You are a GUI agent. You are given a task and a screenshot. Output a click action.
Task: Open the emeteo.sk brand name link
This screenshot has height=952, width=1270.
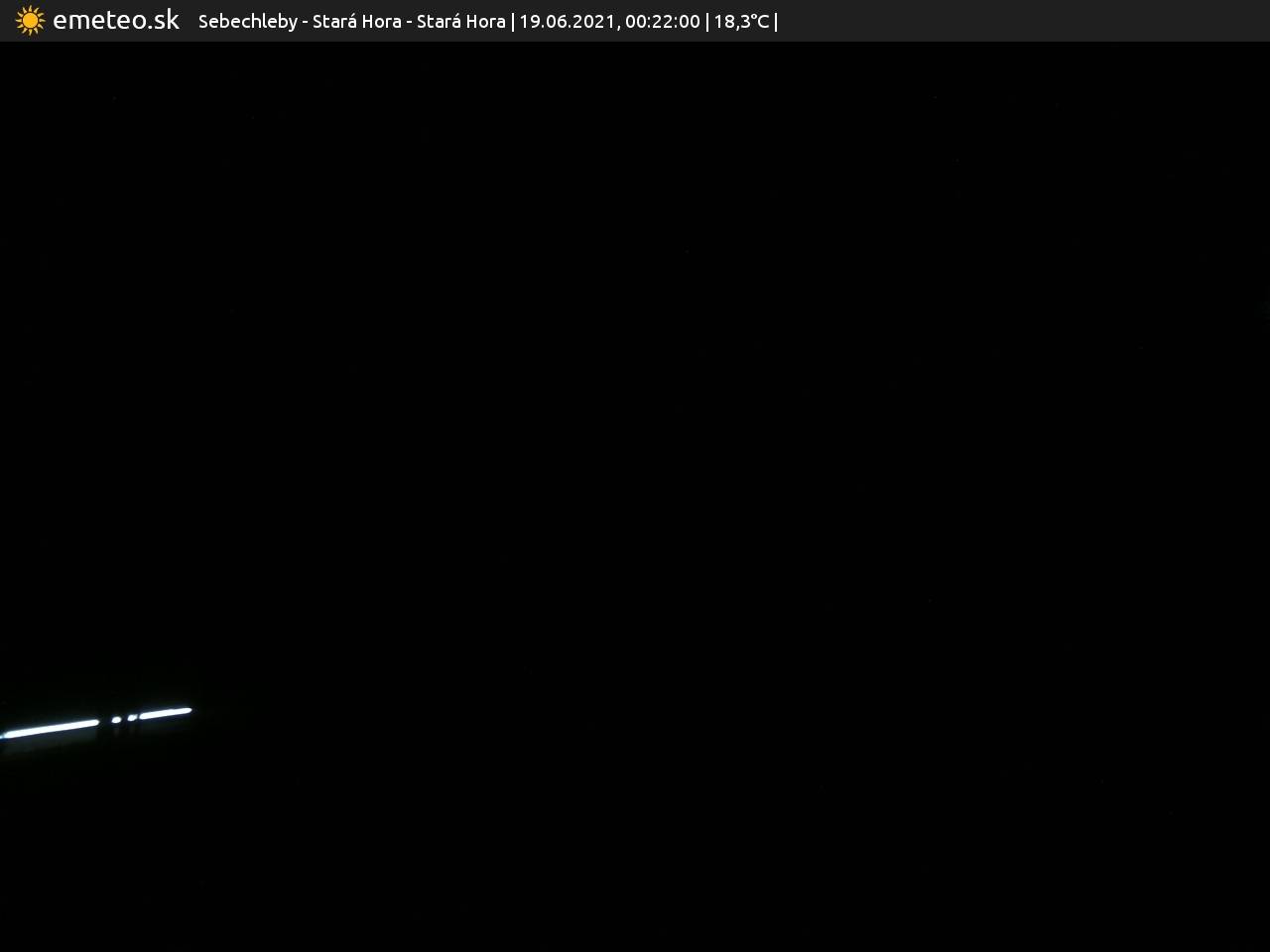tap(116, 20)
